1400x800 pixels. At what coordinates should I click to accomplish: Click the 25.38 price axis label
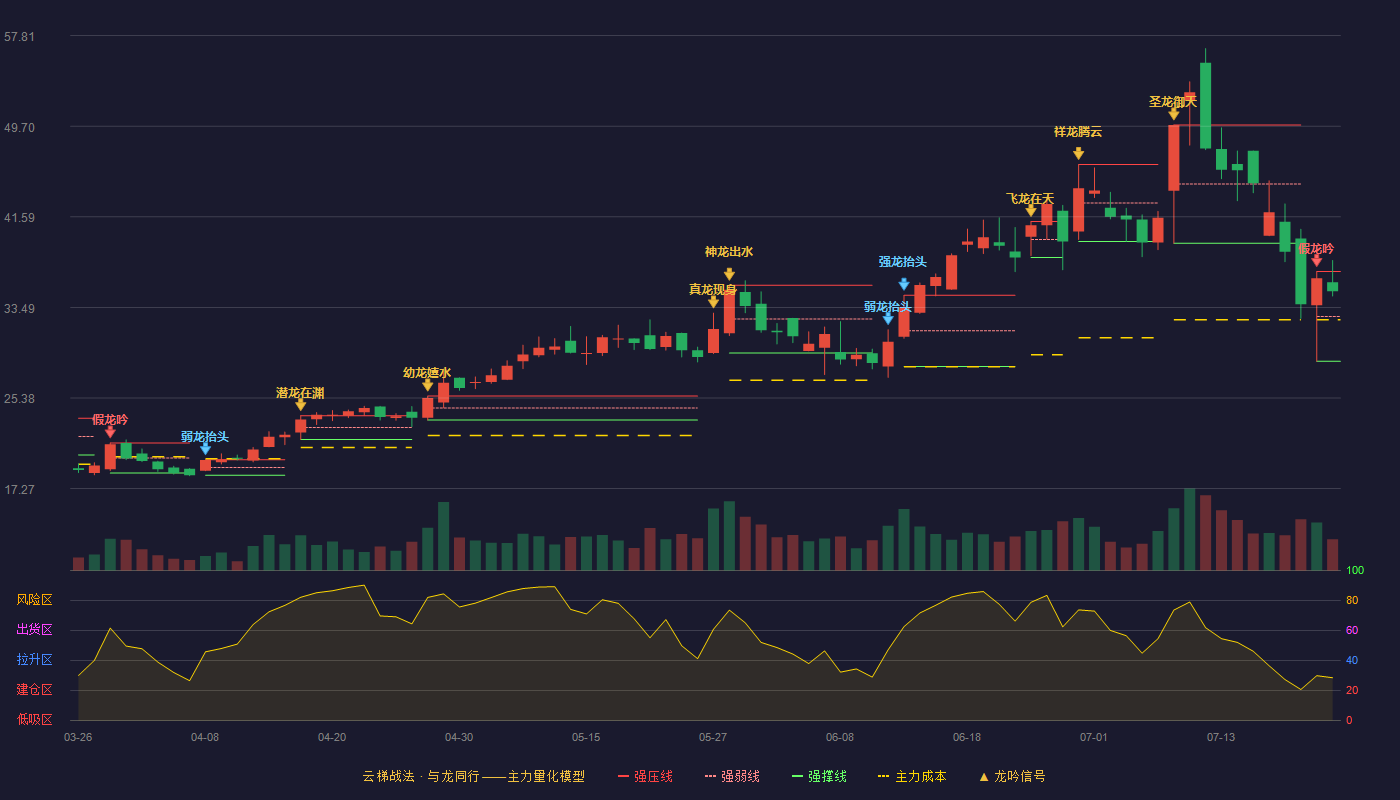point(19,398)
